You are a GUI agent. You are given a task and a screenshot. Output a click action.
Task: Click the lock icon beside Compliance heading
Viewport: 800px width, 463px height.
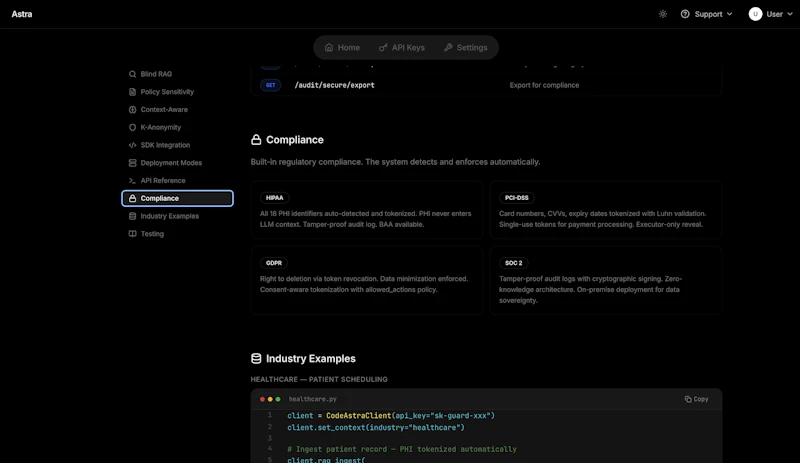(256, 139)
